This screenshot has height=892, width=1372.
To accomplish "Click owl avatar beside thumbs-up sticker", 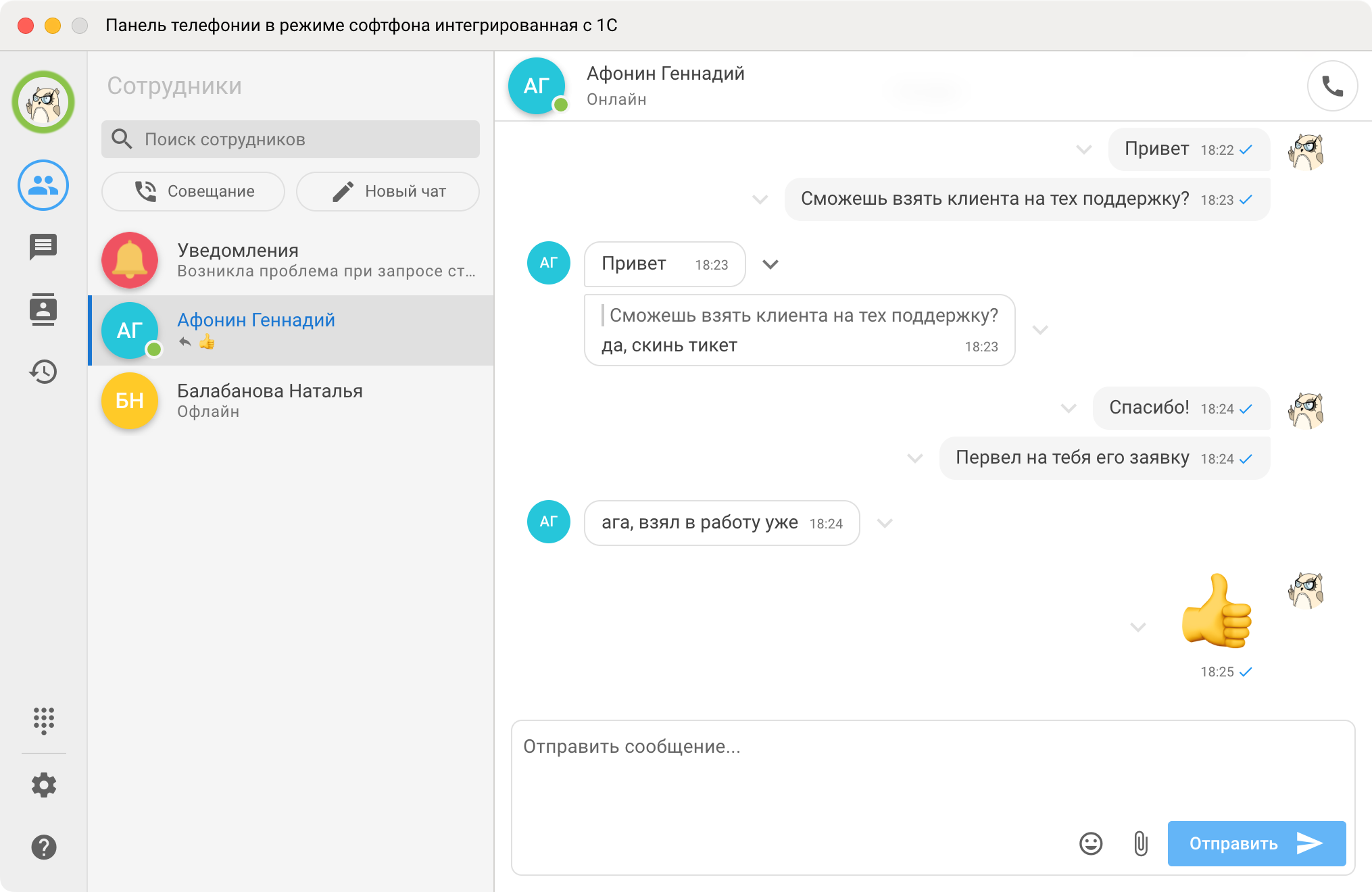I will coord(1306,590).
